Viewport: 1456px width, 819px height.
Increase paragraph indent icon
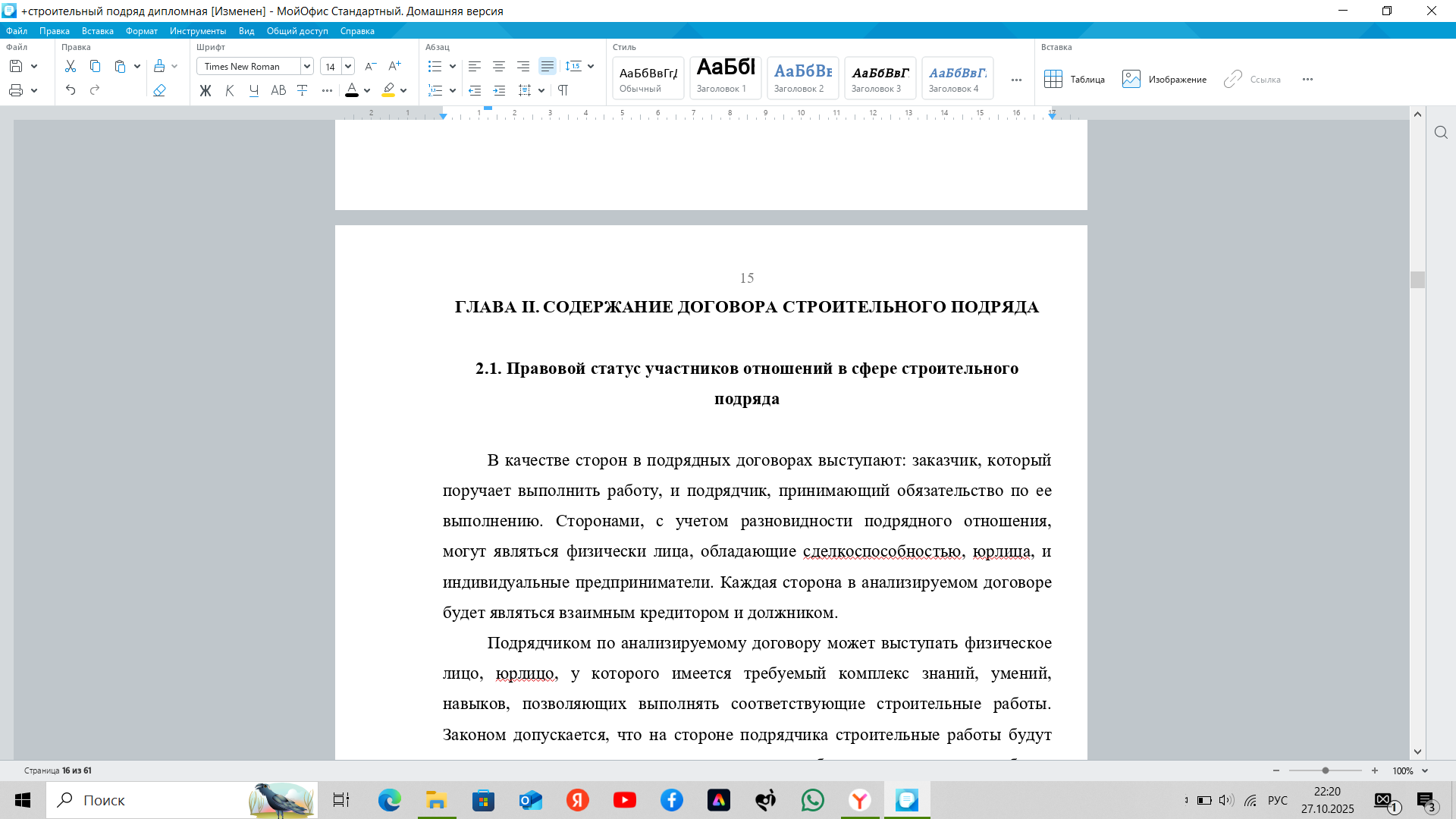point(499,90)
